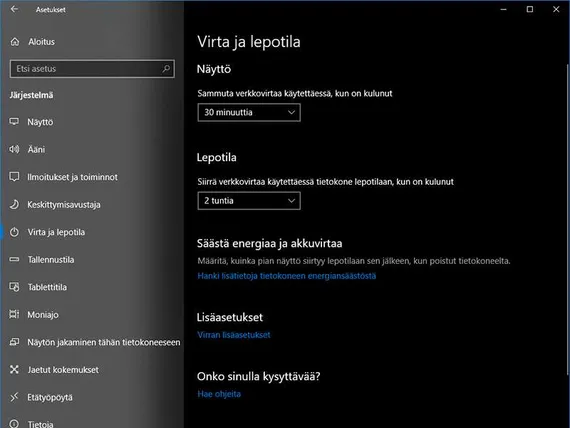Follow the Virran lisäasetukset link
The image size is (570, 428).
234,335
